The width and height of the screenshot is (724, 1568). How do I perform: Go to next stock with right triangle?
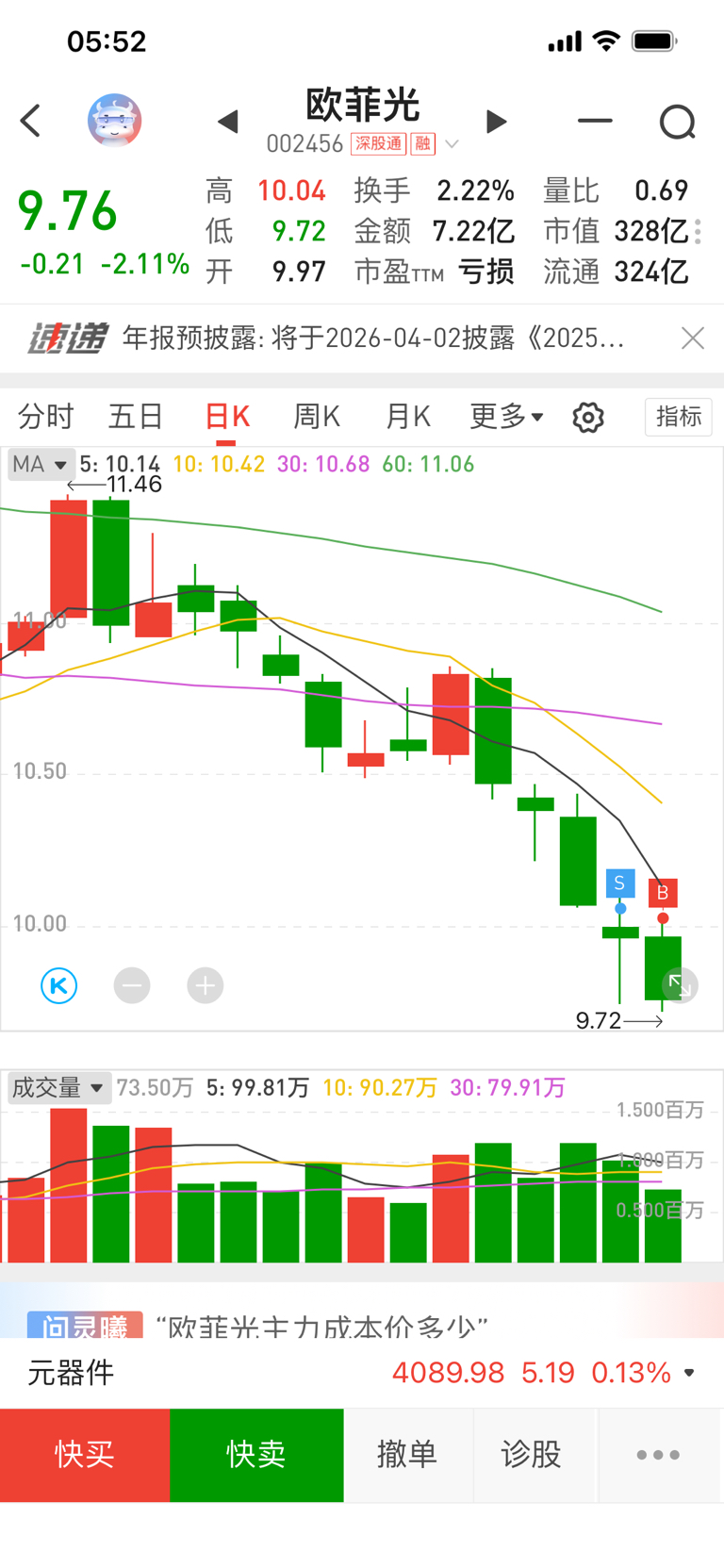(496, 122)
